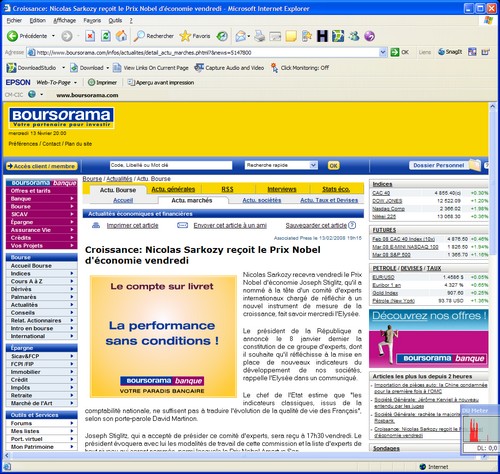Open the Download button dropdown arrow

[x=108, y=68]
